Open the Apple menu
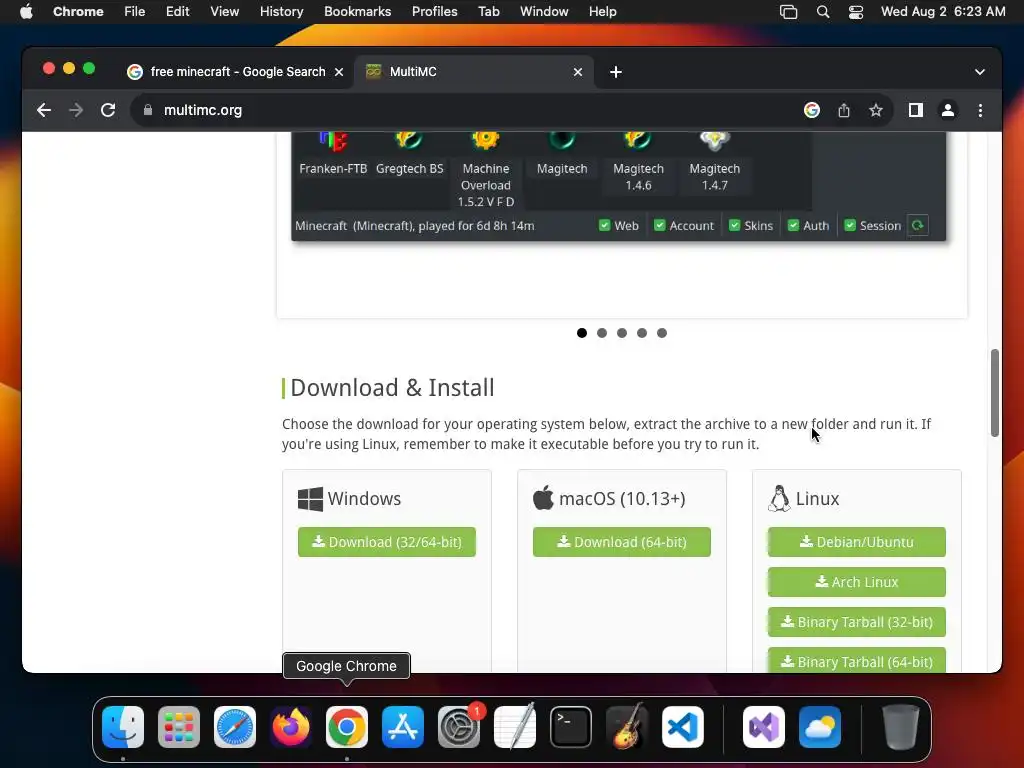This screenshot has width=1024, height=768. tap(26, 12)
